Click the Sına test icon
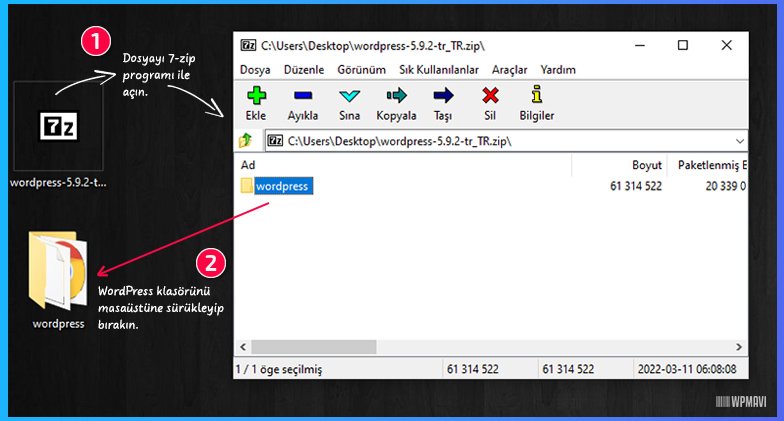 (349, 95)
